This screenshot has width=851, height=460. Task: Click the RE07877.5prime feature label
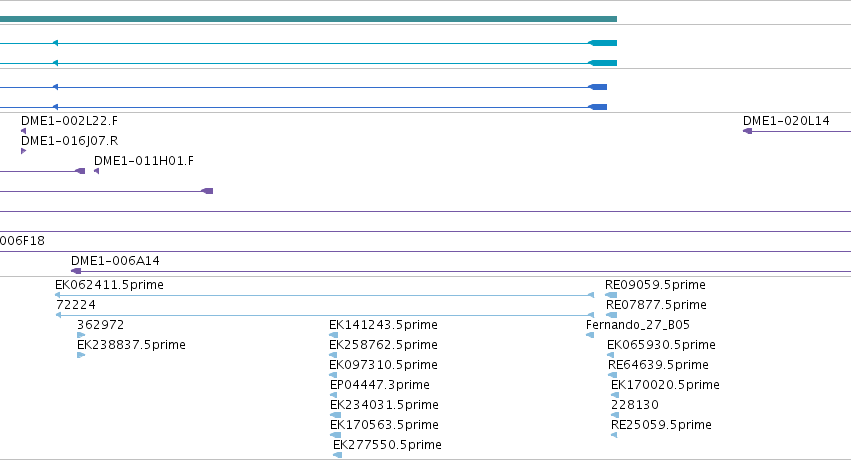(656, 305)
